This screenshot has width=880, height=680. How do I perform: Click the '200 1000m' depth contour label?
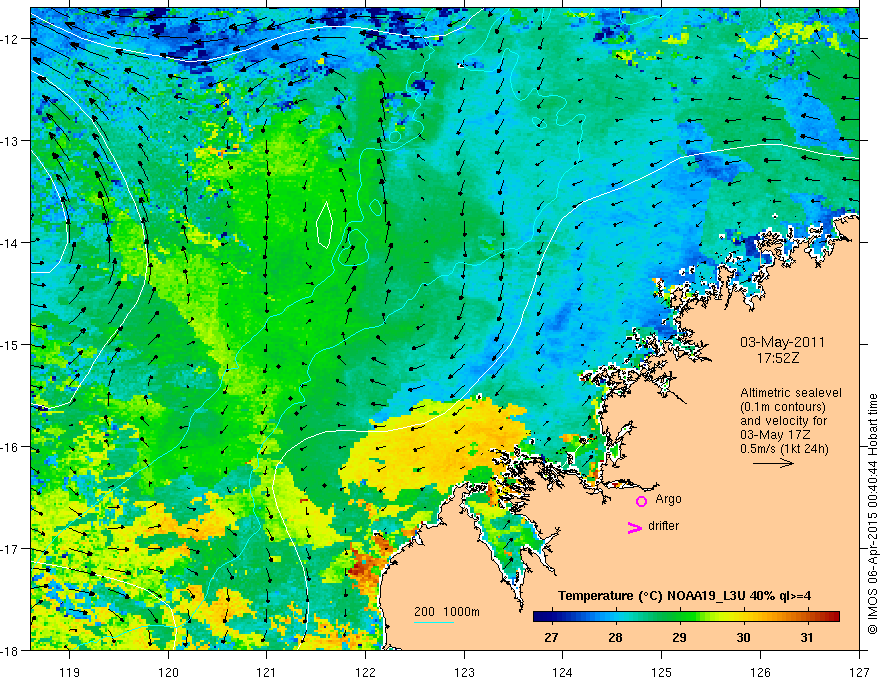pyautogui.click(x=447, y=612)
